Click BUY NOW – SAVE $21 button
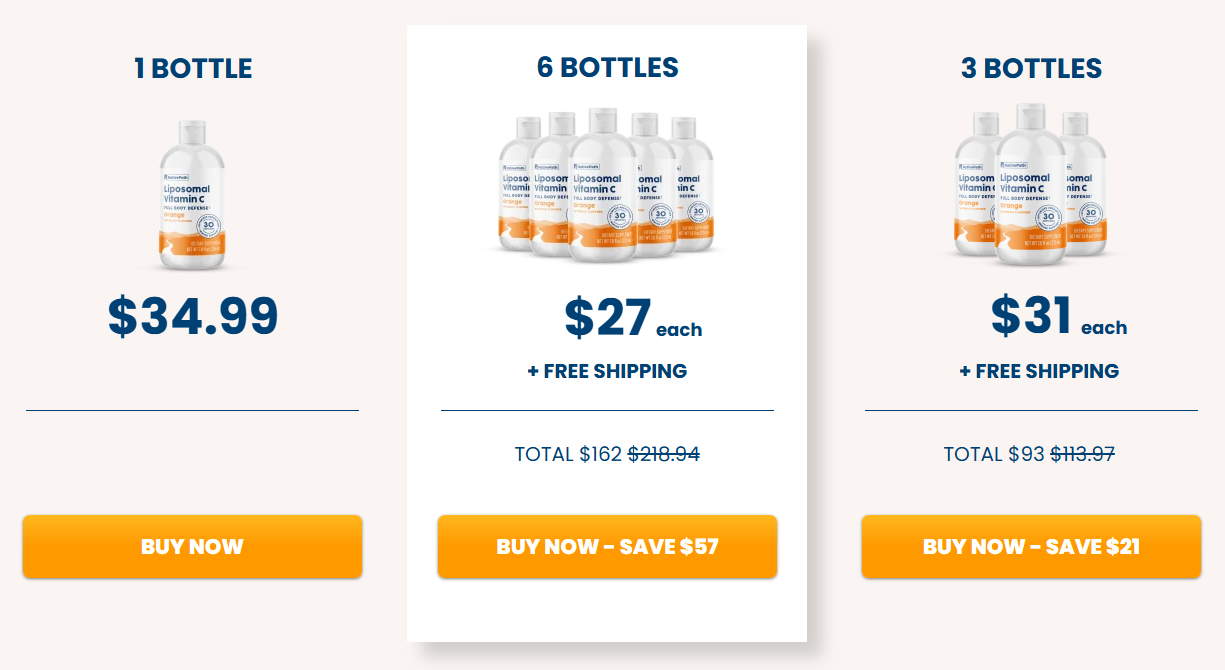Screen dimensions: 1225x670 1030,547
